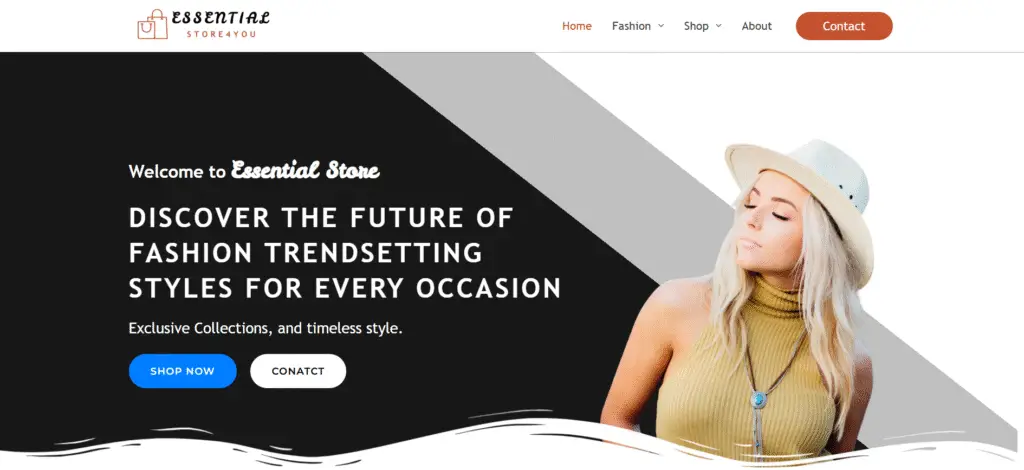The height and width of the screenshot is (470, 1024).
Task: Click the white CONATCT button
Action: 298,371
